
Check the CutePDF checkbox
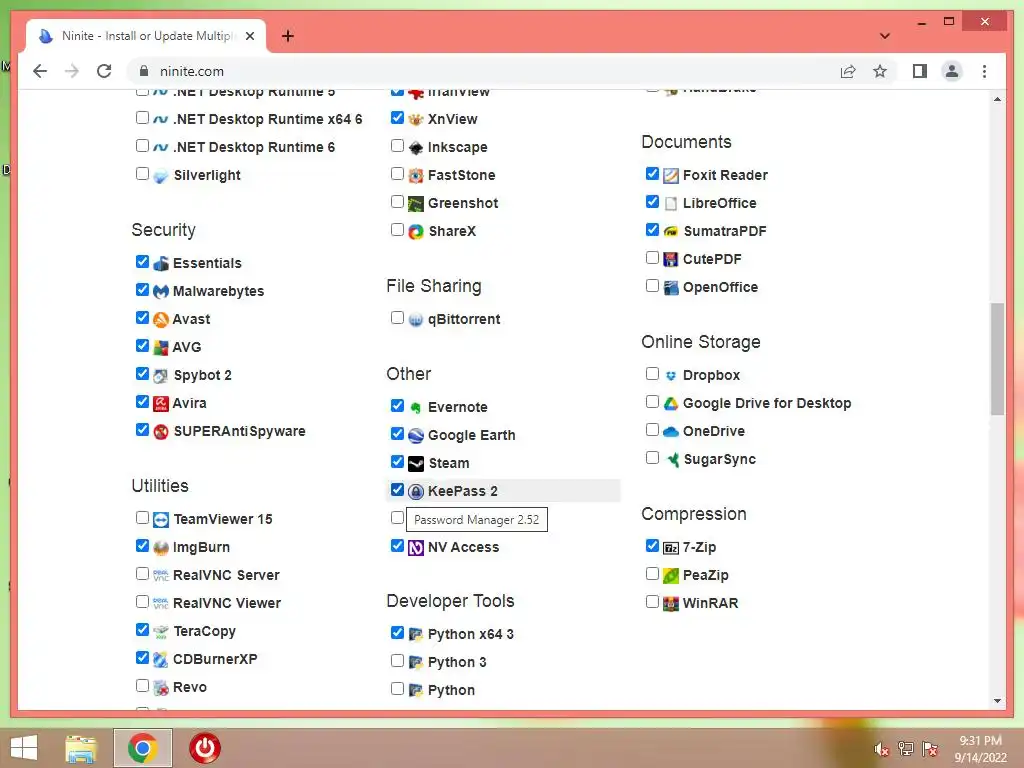point(652,258)
